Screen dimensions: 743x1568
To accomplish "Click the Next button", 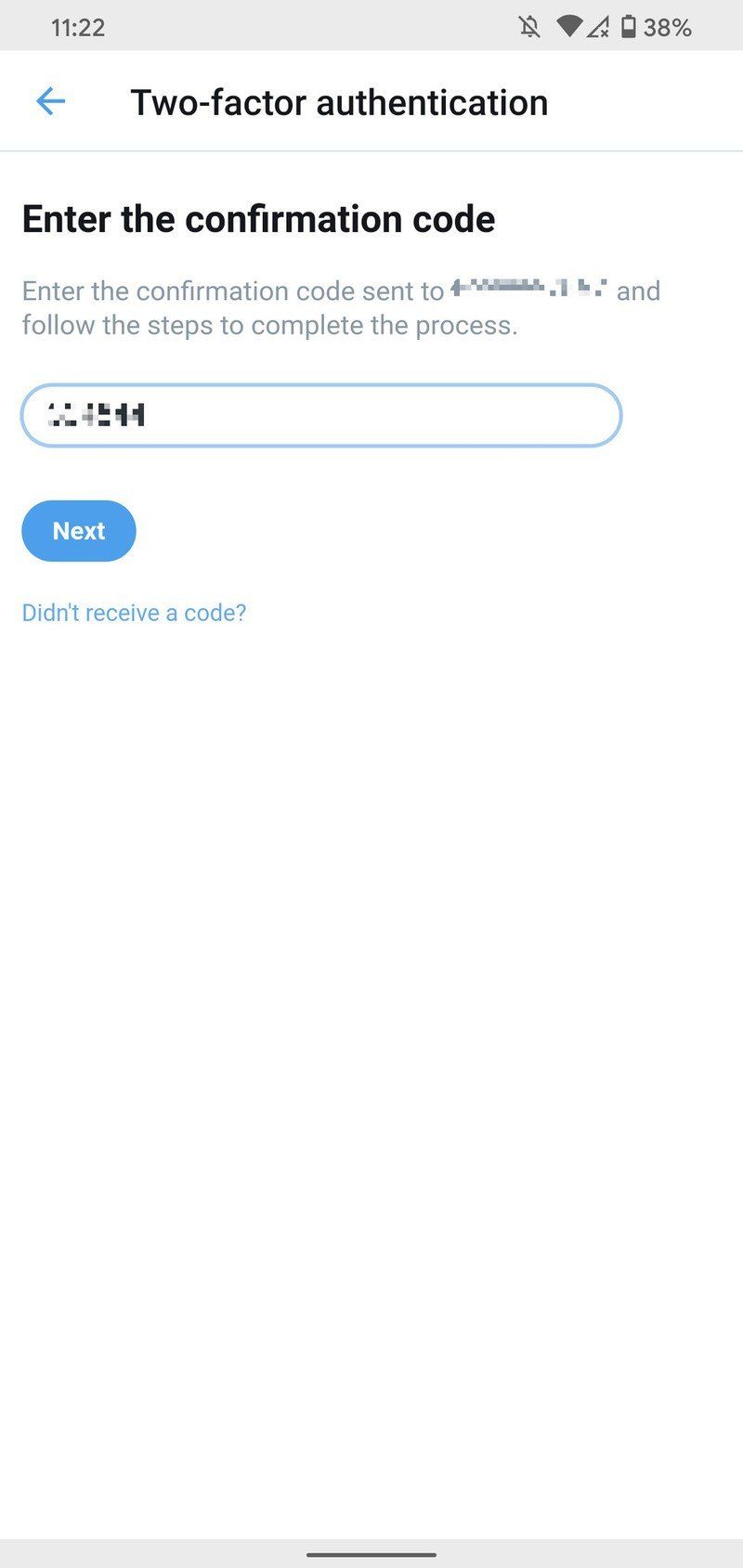I will click(79, 531).
